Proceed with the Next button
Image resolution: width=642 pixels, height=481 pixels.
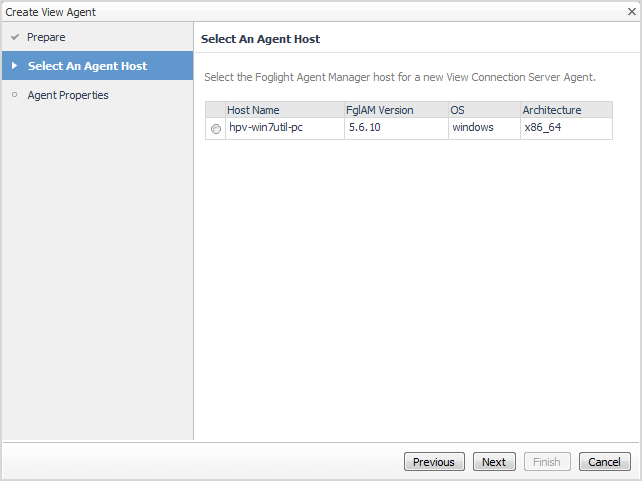point(494,462)
